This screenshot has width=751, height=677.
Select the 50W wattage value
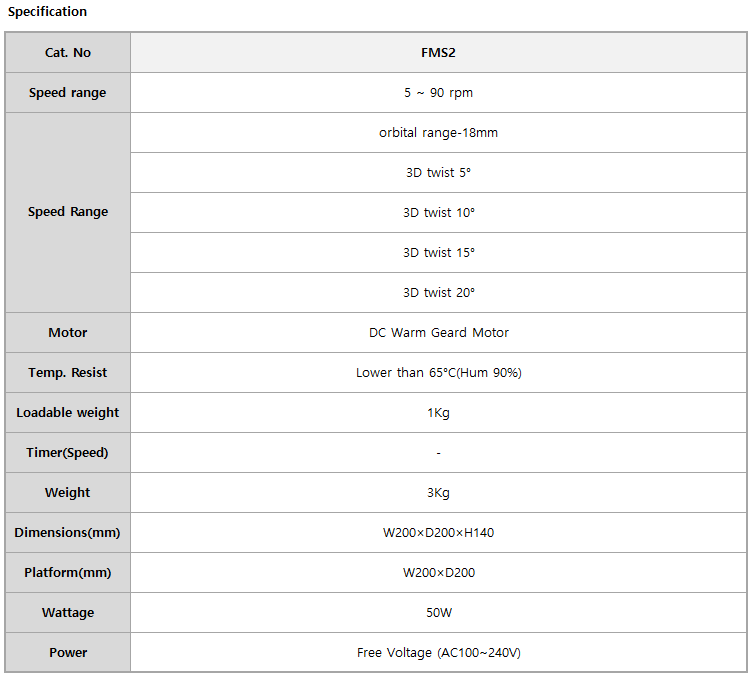click(439, 613)
